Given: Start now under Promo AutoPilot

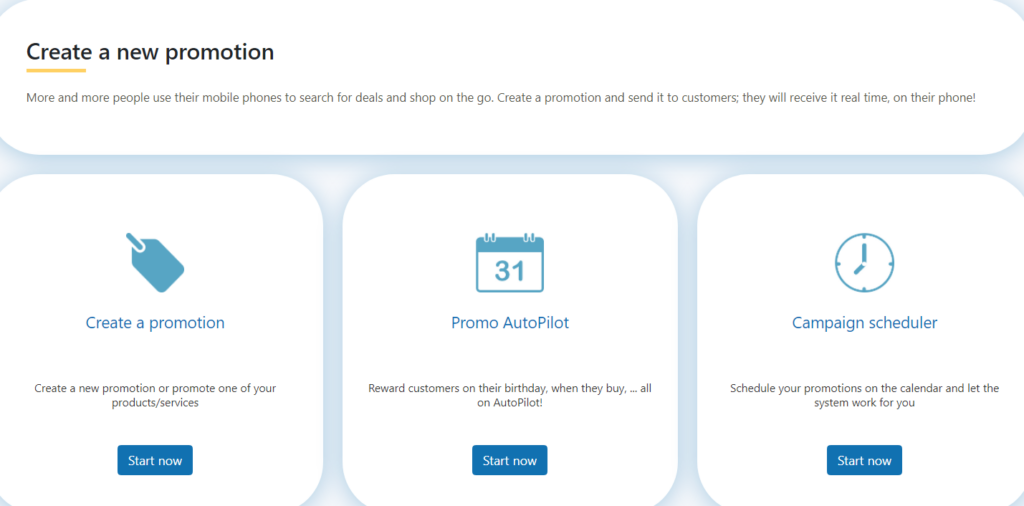Looking at the screenshot, I should (509, 460).
